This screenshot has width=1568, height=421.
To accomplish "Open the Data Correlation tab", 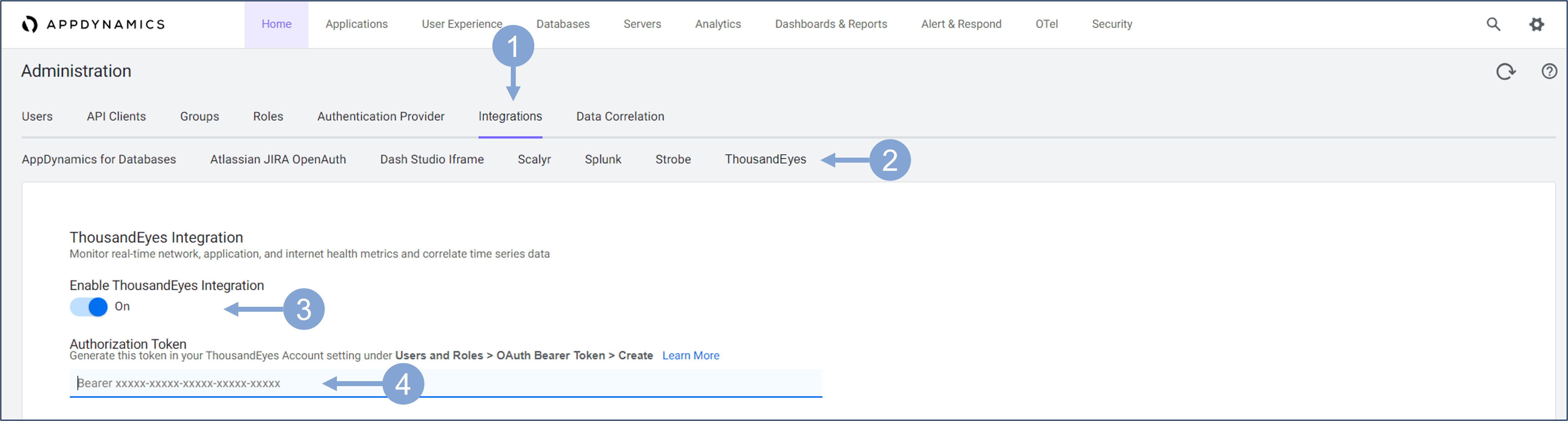I will (620, 116).
